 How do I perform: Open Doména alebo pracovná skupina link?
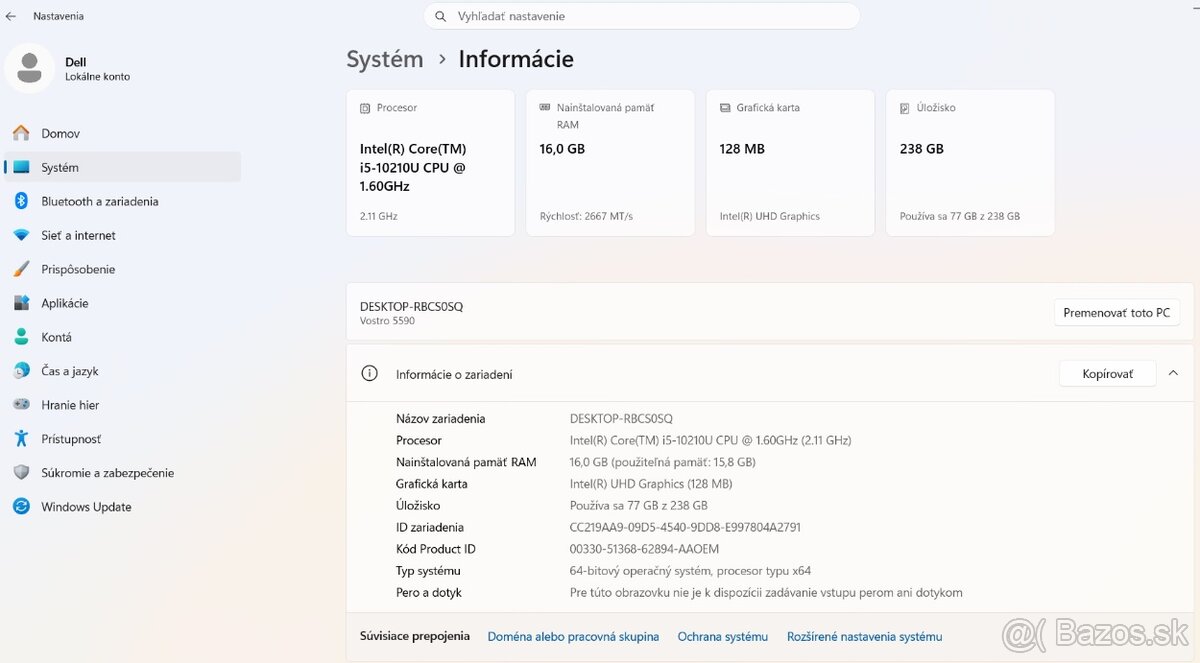pos(573,636)
